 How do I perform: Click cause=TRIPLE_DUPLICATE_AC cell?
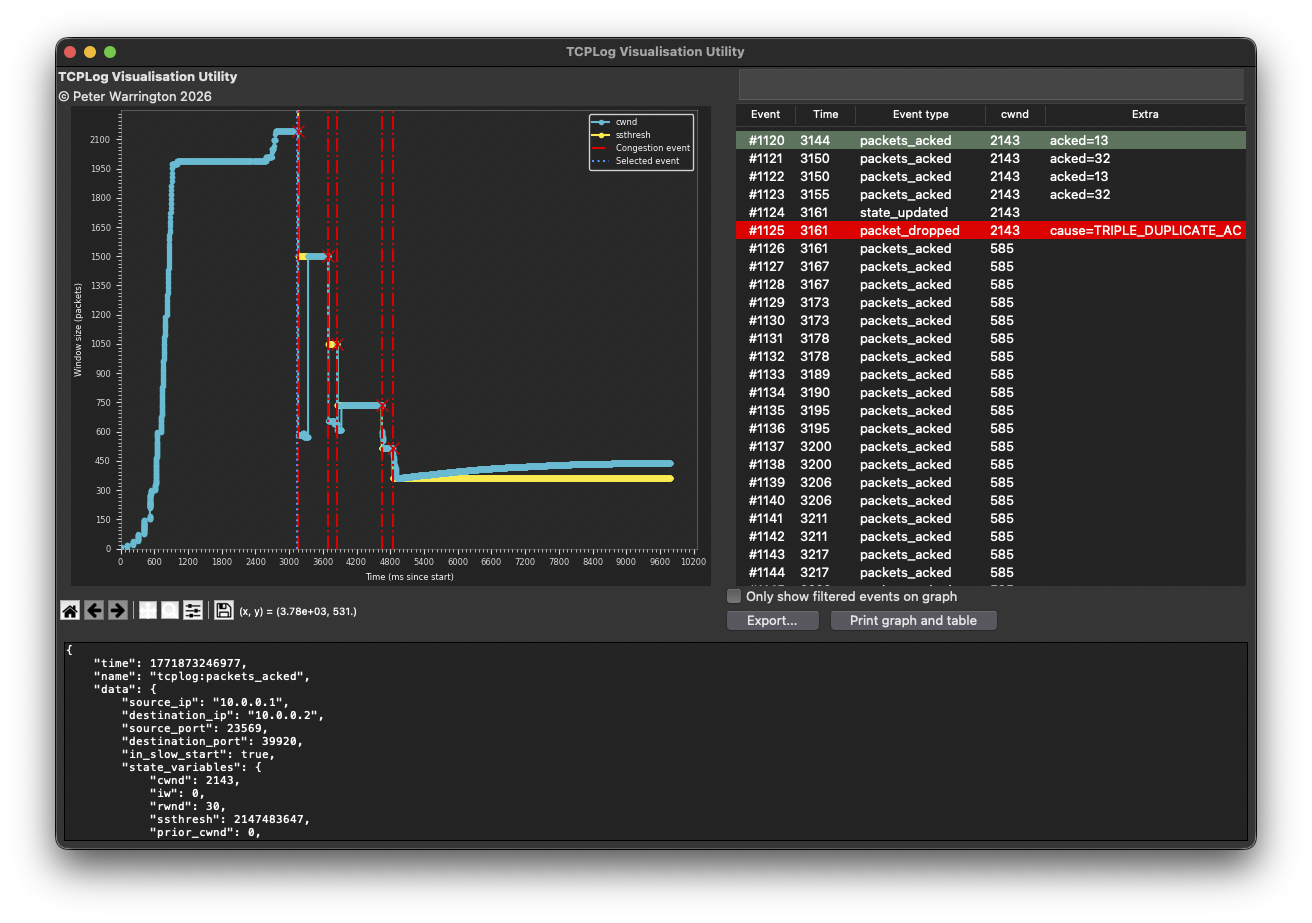pyautogui.click(x=1145, y=231)
